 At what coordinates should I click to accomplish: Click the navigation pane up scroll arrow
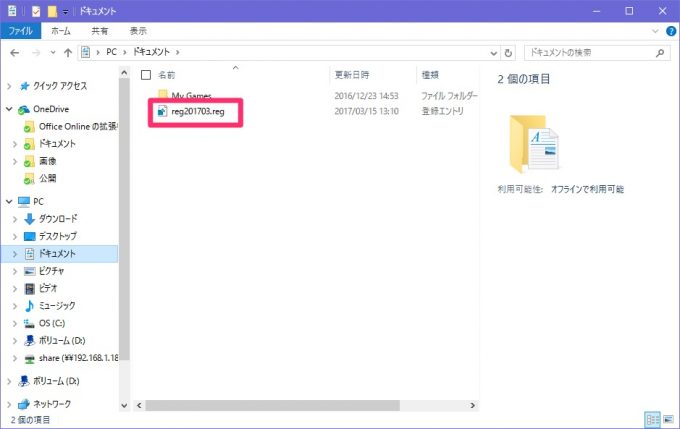pos(124,73)
